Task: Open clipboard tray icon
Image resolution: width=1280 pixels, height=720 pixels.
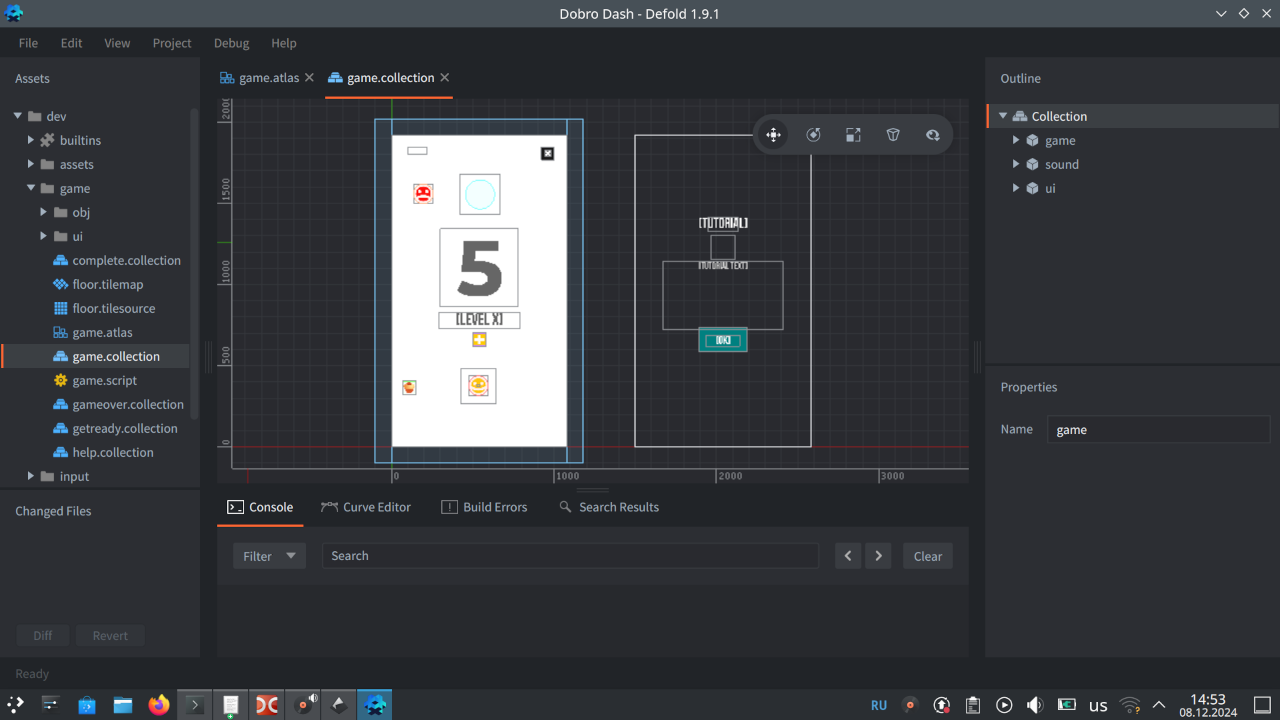Action: click(973, 705)
